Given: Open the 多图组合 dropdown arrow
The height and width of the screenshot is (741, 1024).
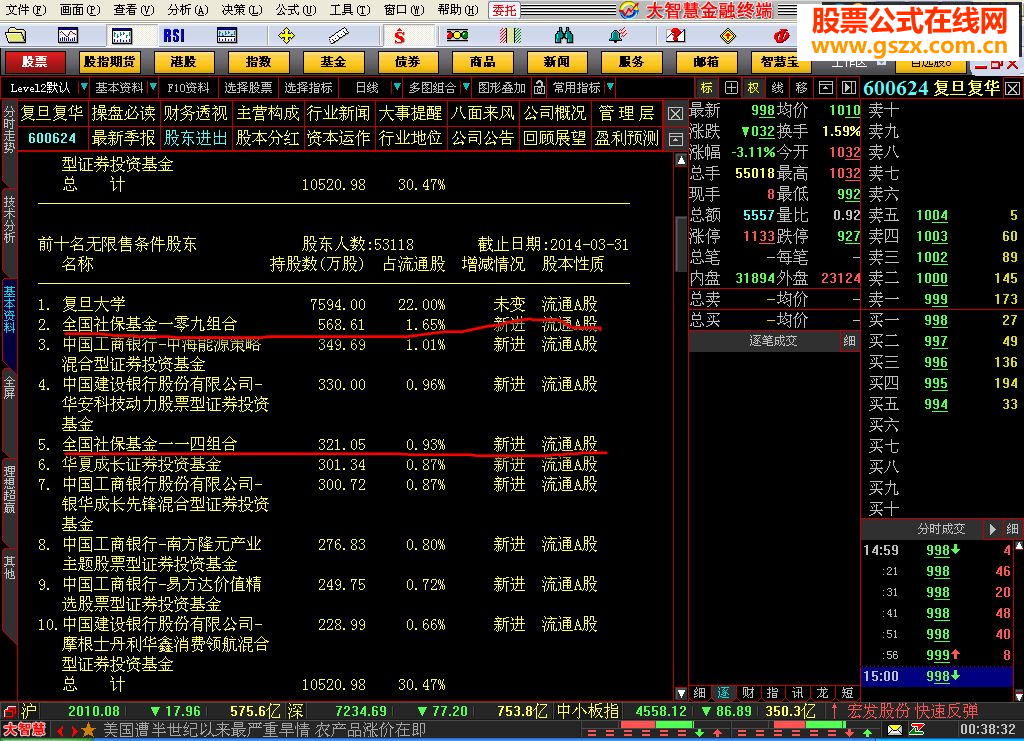Looking at the screenshot, I should click(466, 87).
